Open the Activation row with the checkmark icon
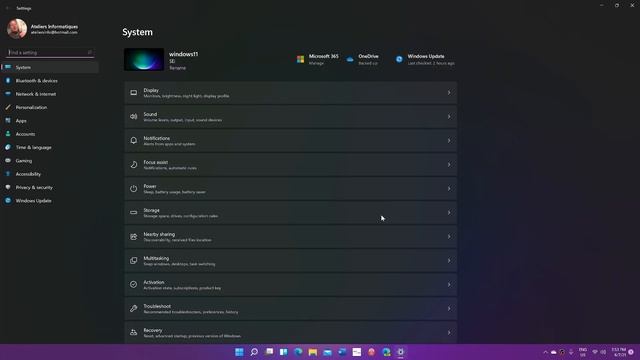Screen dimensions: 640x360 click(x=291, y=285)
